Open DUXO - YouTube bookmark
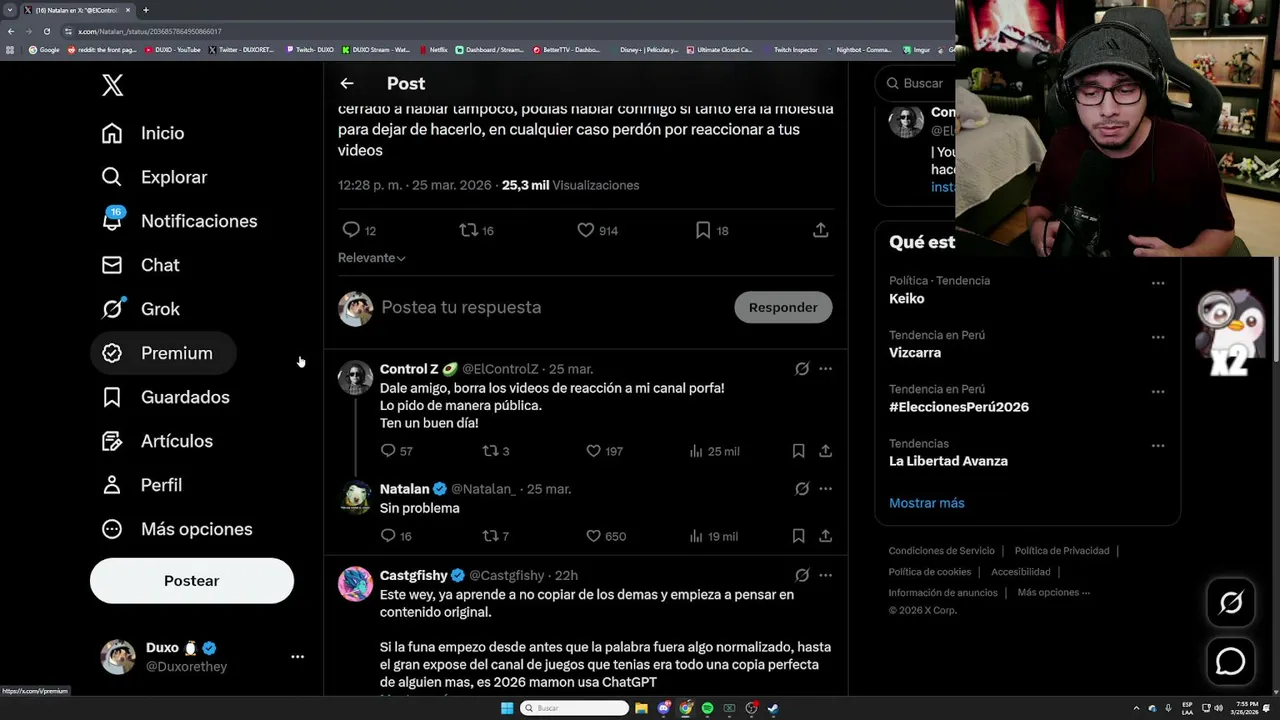Image resolution: width=1280 pixels, height=720 pixels. 174,50
